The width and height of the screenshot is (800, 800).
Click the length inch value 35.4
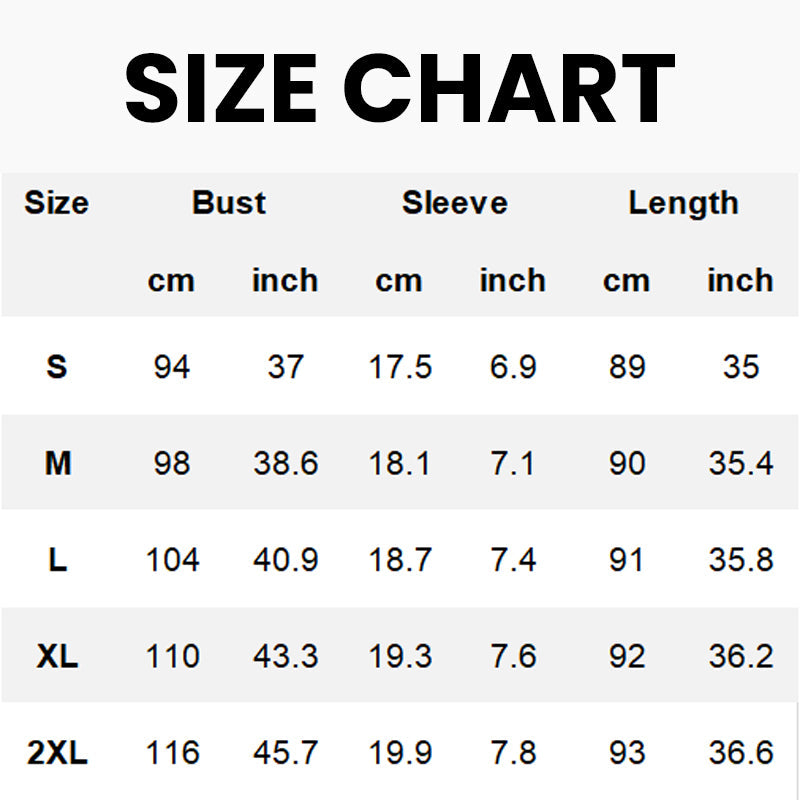[x=741, y=464]
